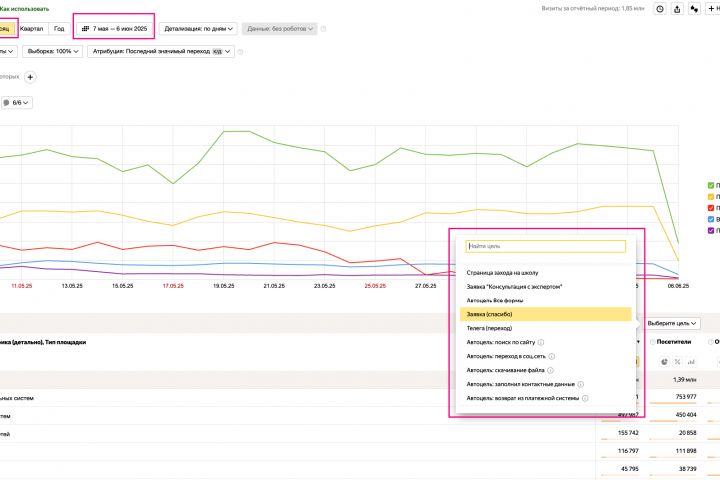Click the pie chart icon in Посетители column
The width and height of the screenshot is (720, 480).
tap(662, 360)
